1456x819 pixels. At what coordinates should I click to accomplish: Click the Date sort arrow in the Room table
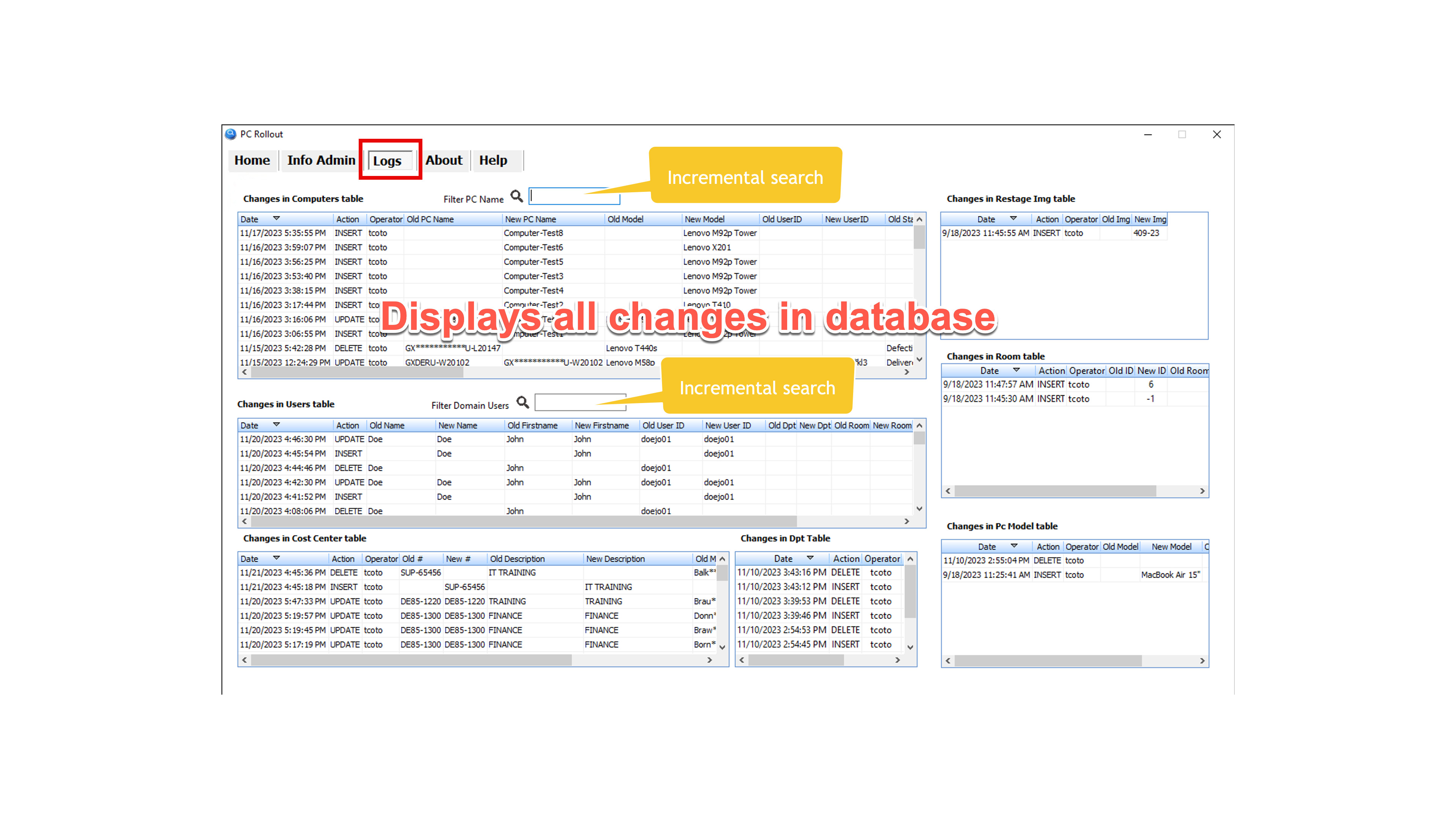(x=1016, y=370)
